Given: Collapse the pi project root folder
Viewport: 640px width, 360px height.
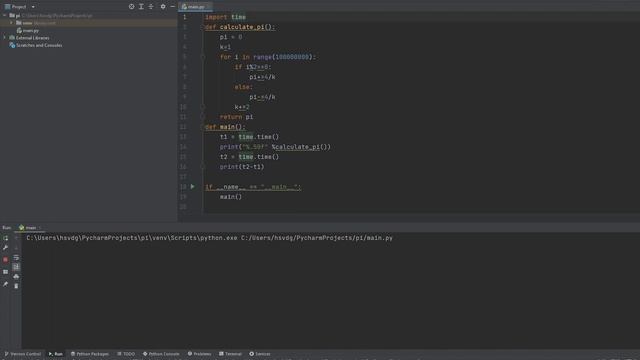Looking at the screenshot, I should click(x=4, y=16).
